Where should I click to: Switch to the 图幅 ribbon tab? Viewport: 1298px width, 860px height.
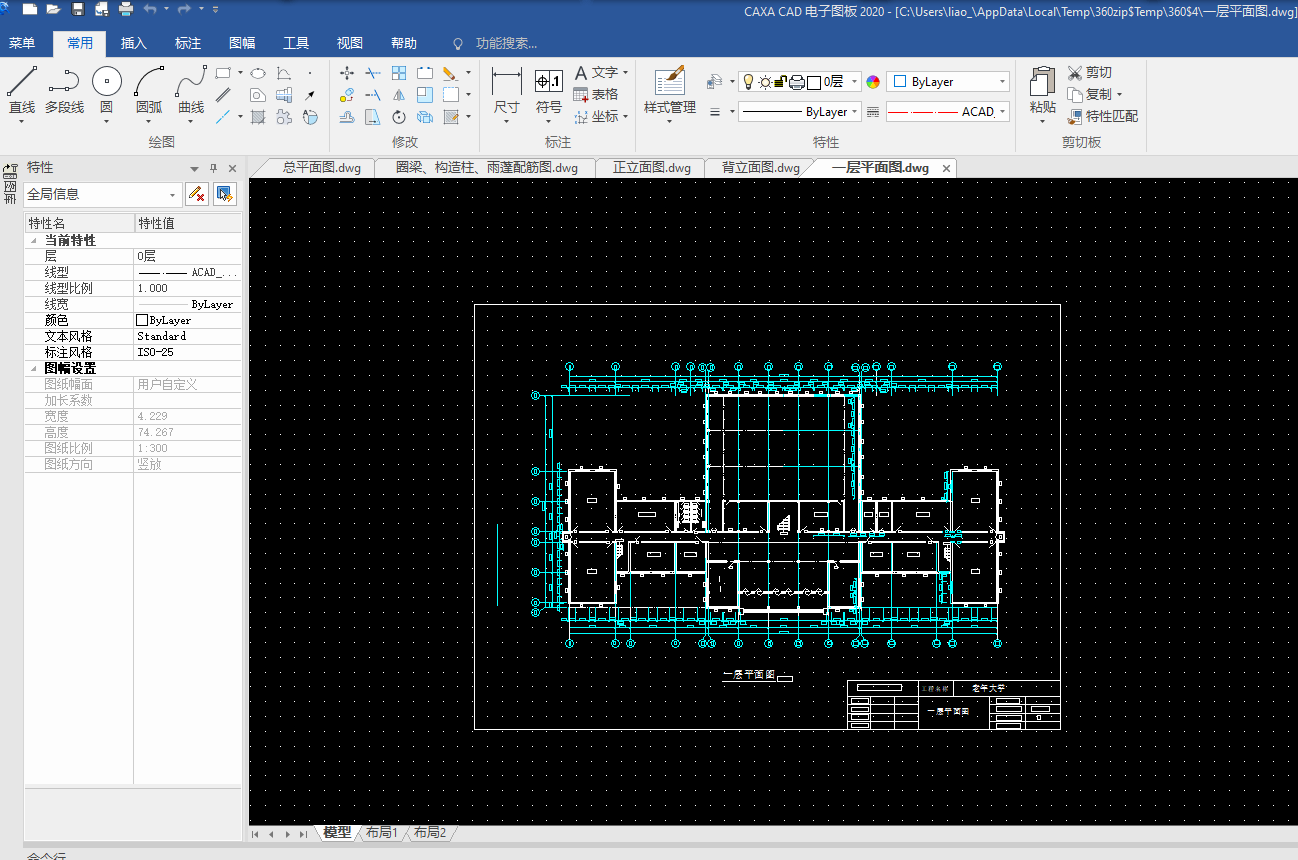pyautogui.click(x=242, y=43)
